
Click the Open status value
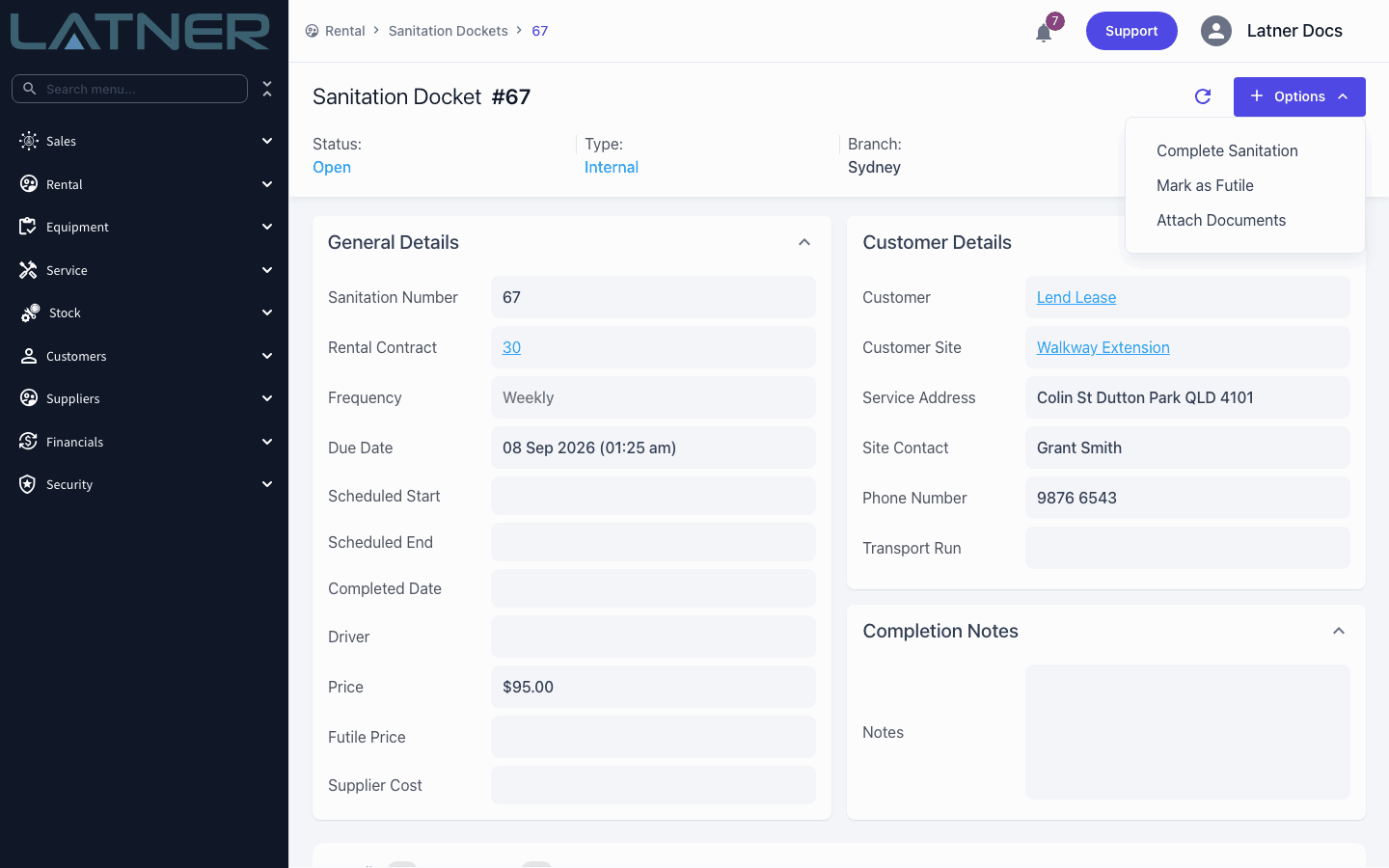pyautogui.click(x=332, y=167)
